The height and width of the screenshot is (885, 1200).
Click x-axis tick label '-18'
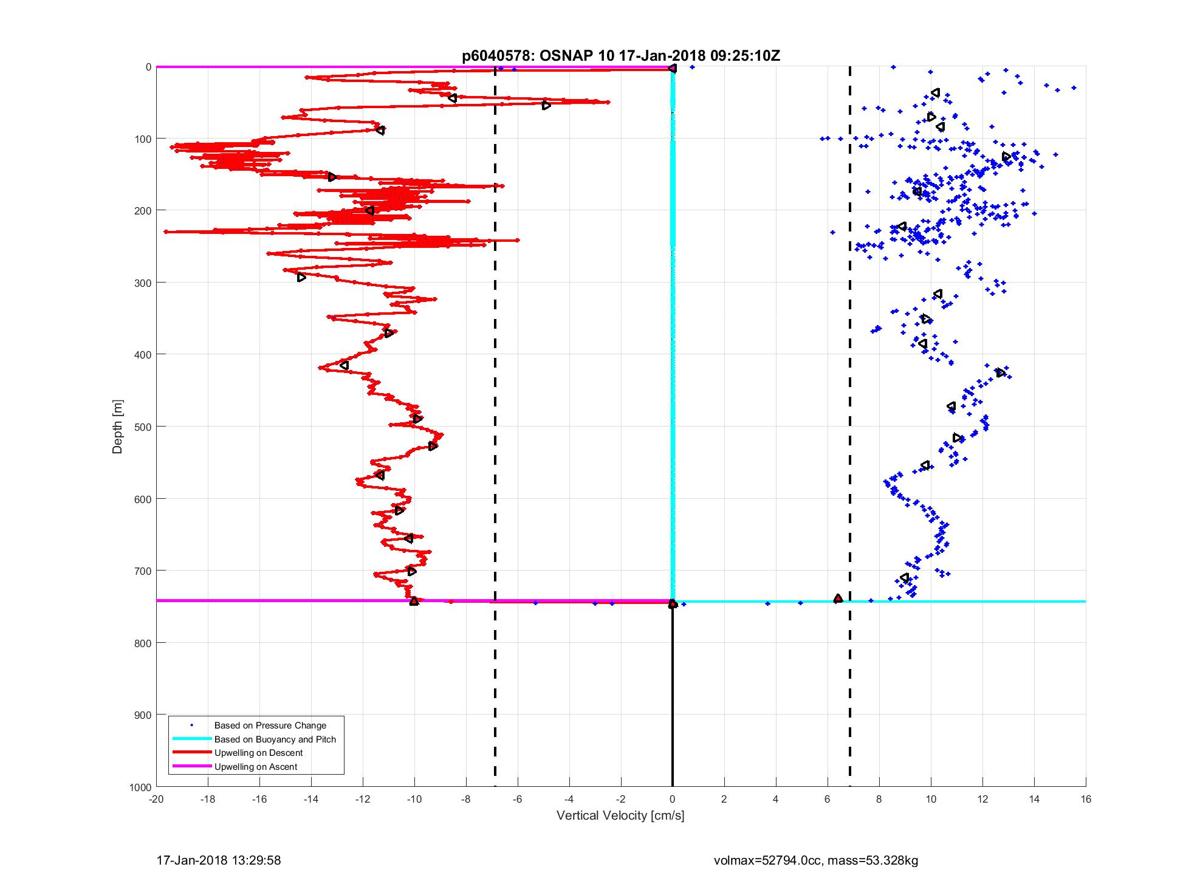click(x=208, y=800)
